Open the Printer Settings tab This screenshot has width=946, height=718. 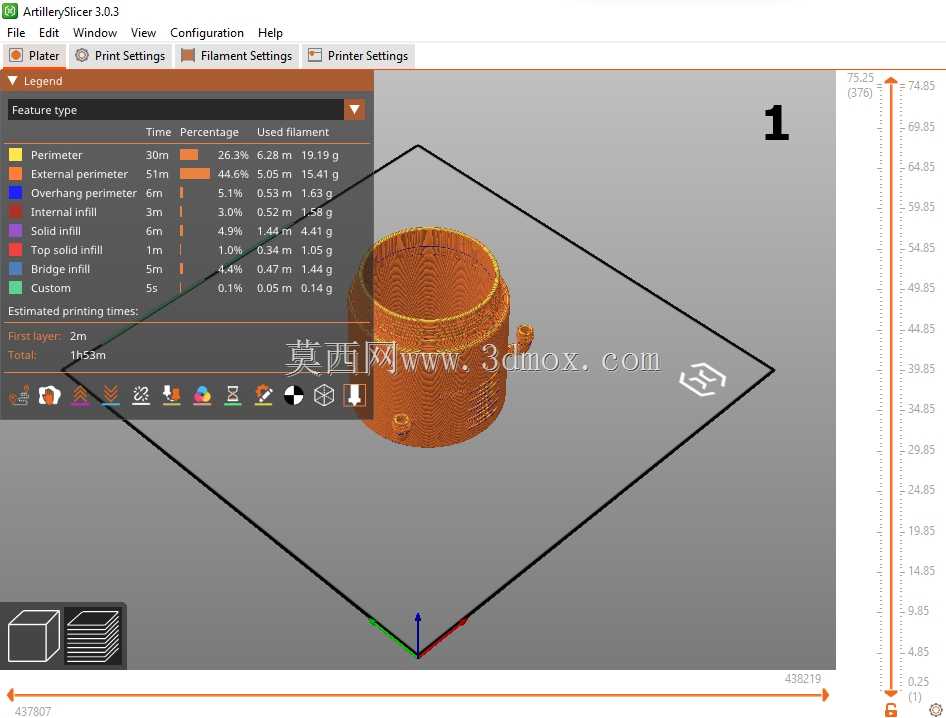358,56
